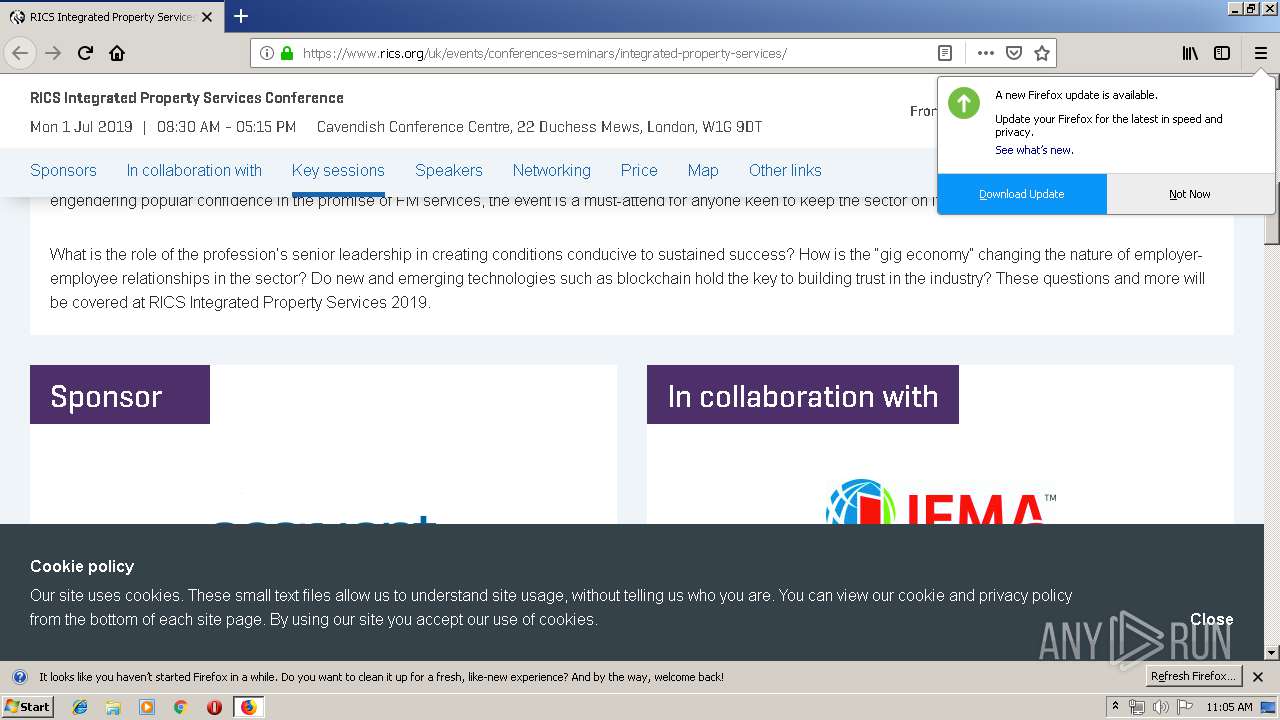The height and width of the screenshot is (720, 1280).
Task: Go back to the previous page
Action: coord(20,53)
